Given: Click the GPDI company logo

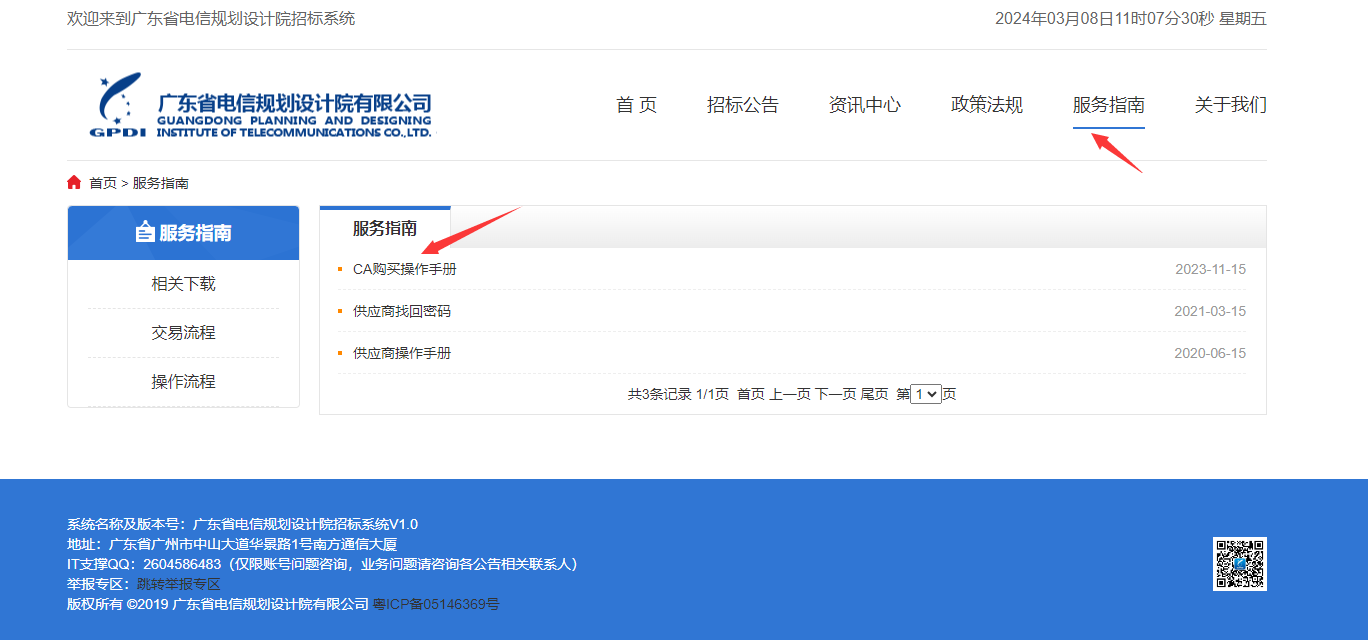Looking at the screenshot, I should (x=262, y=105).
